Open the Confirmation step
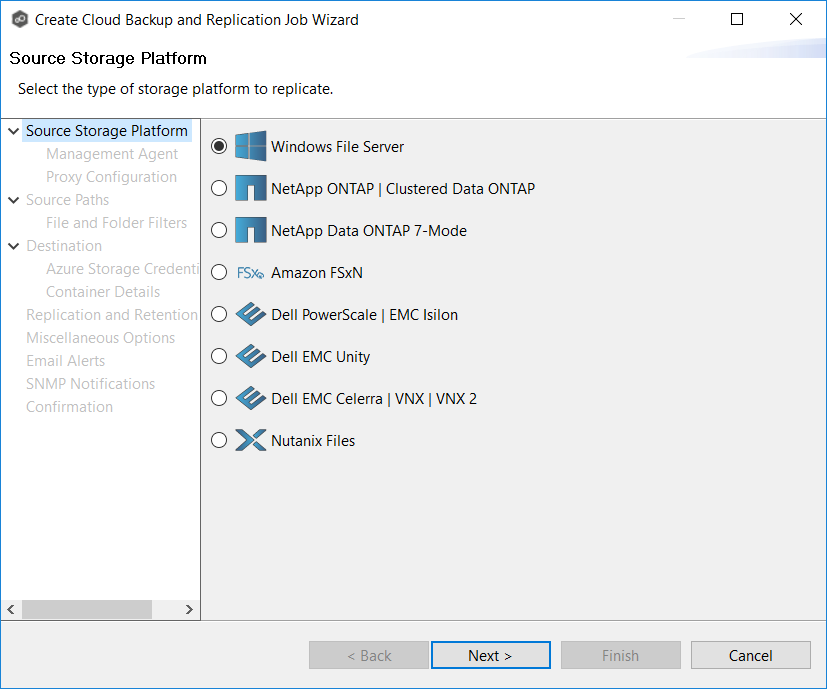This screenshot has height=689, width=827. click(69, 406)
